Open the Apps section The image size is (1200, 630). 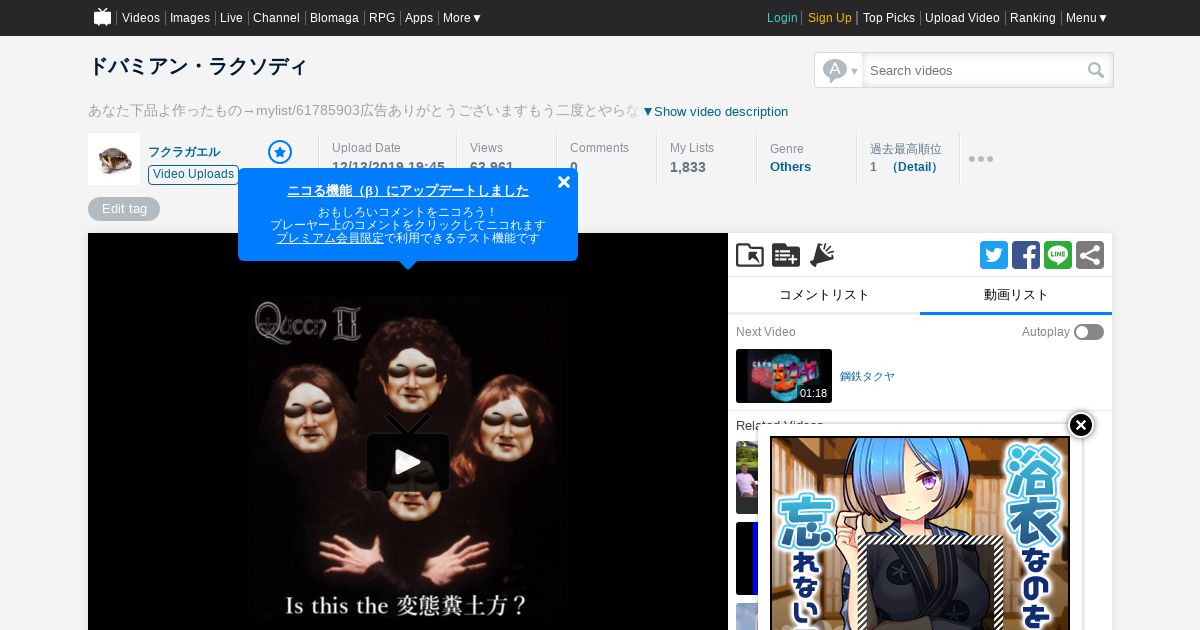coord(419,18)
